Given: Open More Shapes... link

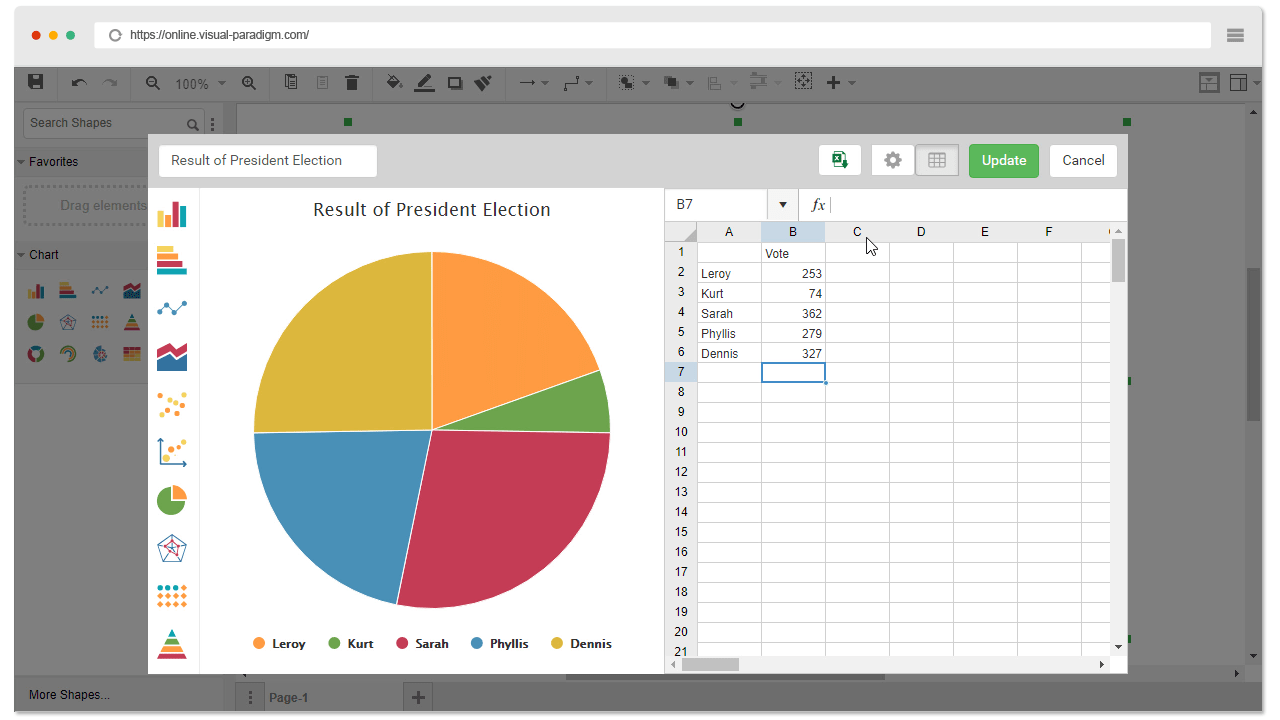Looking at the screenshot, I should tap(70, 695).
